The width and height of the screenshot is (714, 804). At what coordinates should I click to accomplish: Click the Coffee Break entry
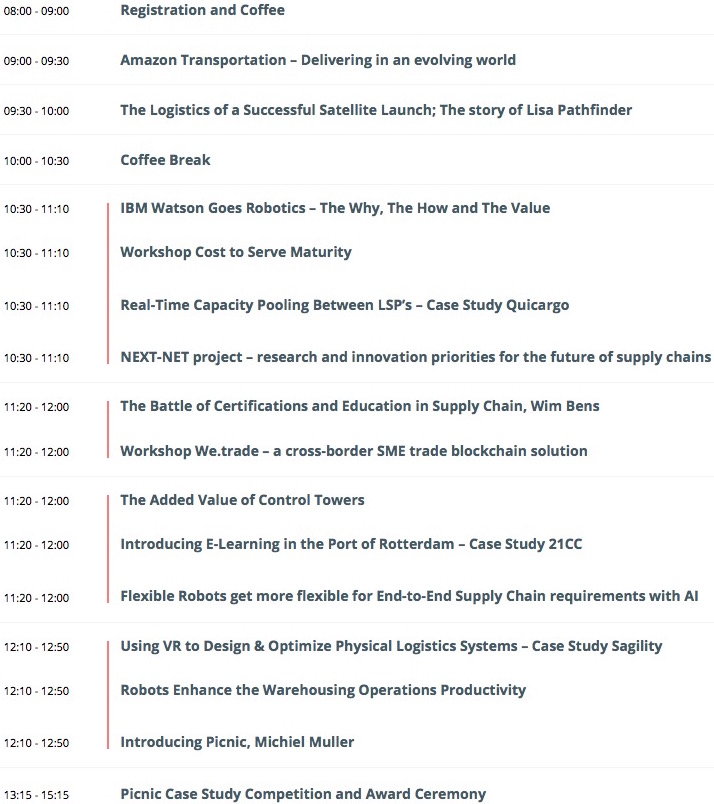[165, 160]
